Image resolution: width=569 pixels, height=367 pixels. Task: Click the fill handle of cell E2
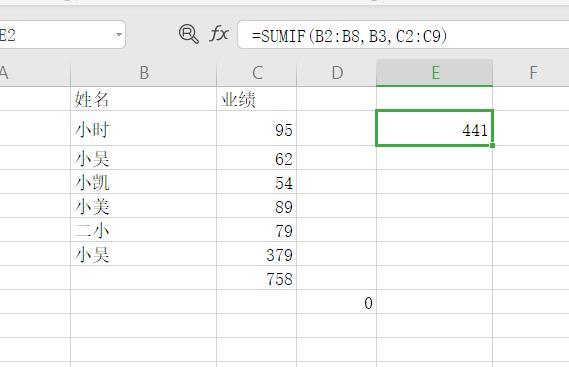click(x=492, y=146)
